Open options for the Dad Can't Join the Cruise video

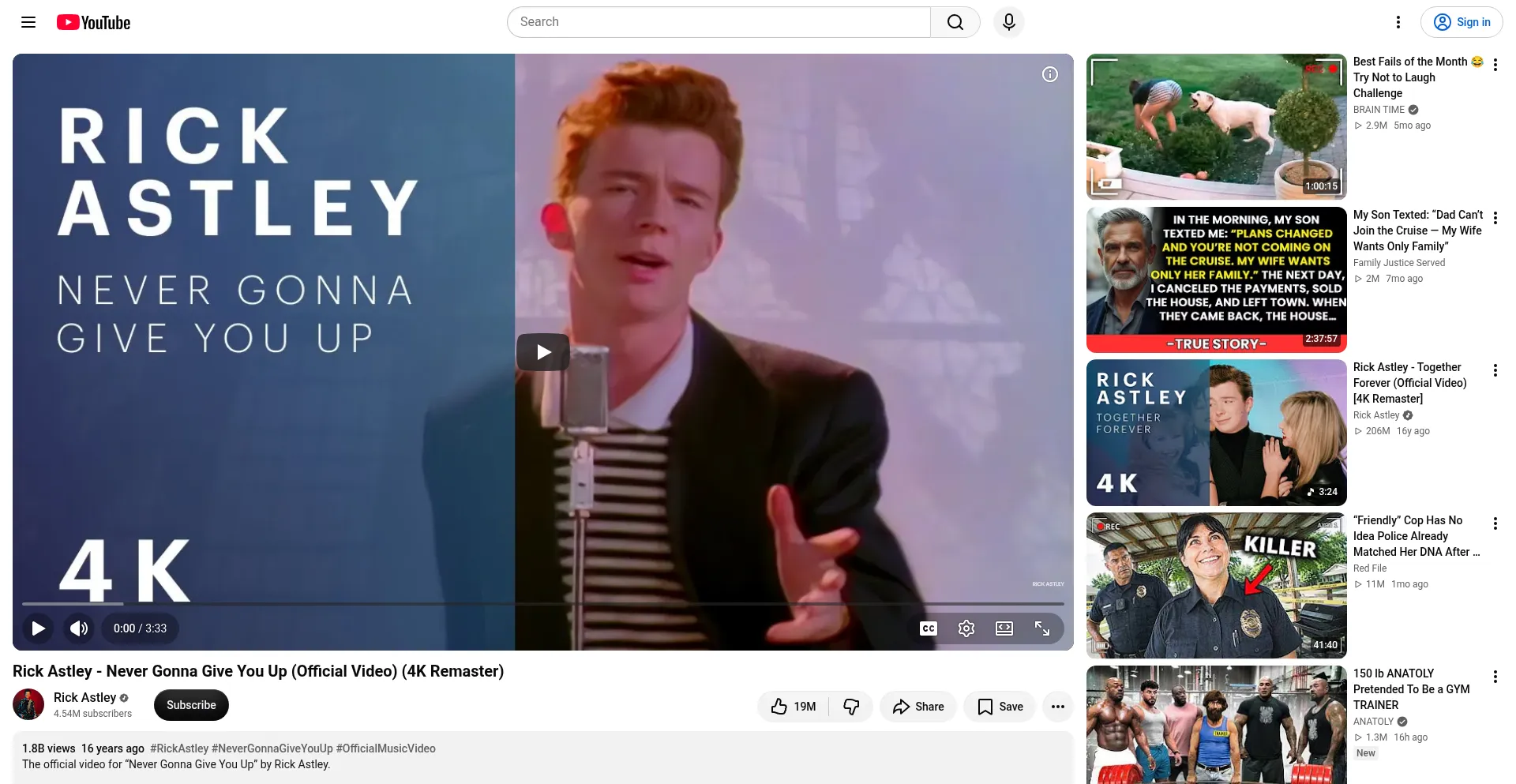[x=1495, y=218]
